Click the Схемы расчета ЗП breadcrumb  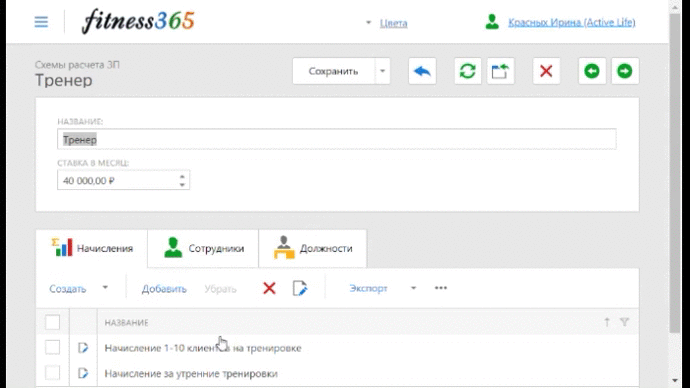[x=77, y=65]
